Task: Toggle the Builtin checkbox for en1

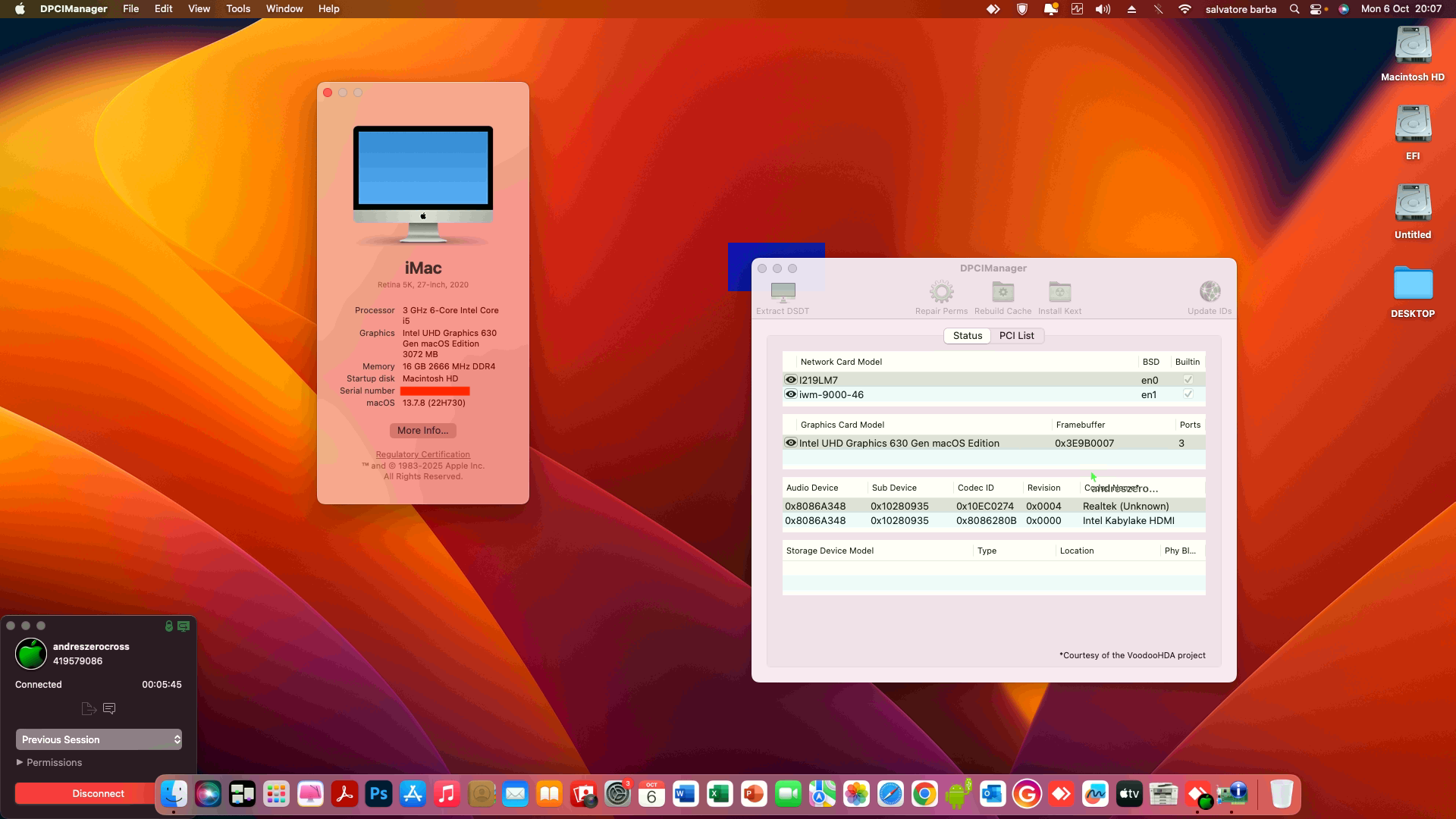Action: 1188,394
